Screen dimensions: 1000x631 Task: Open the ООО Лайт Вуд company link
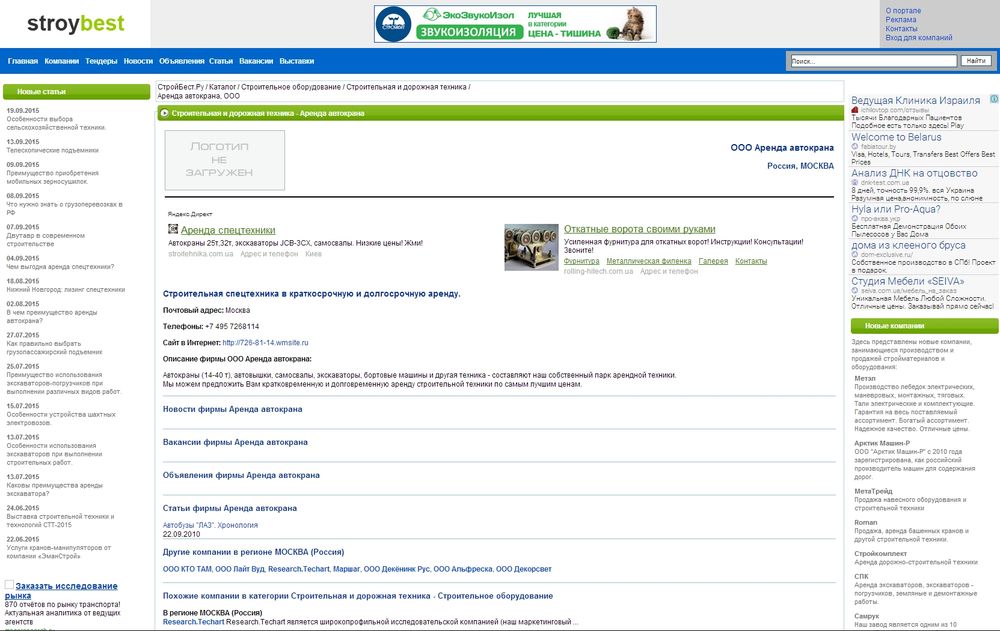[x=240, y=569]
